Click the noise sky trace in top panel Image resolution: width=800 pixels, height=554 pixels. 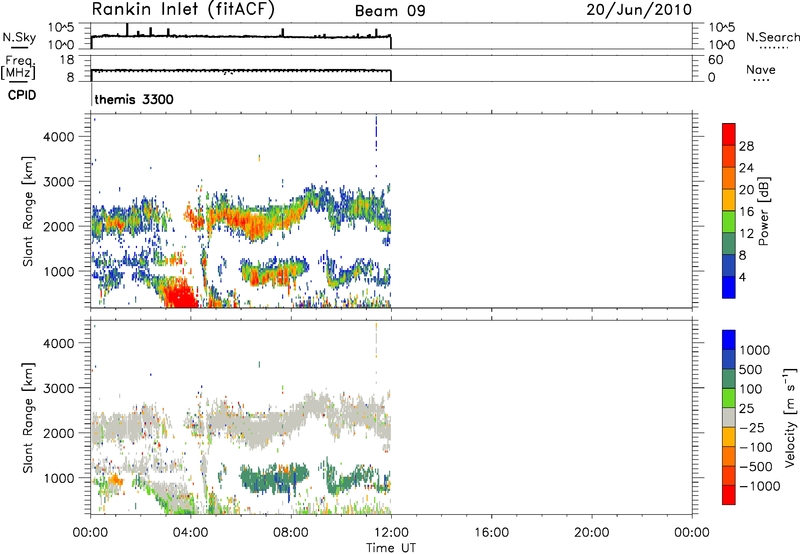(x=241, y=36)
